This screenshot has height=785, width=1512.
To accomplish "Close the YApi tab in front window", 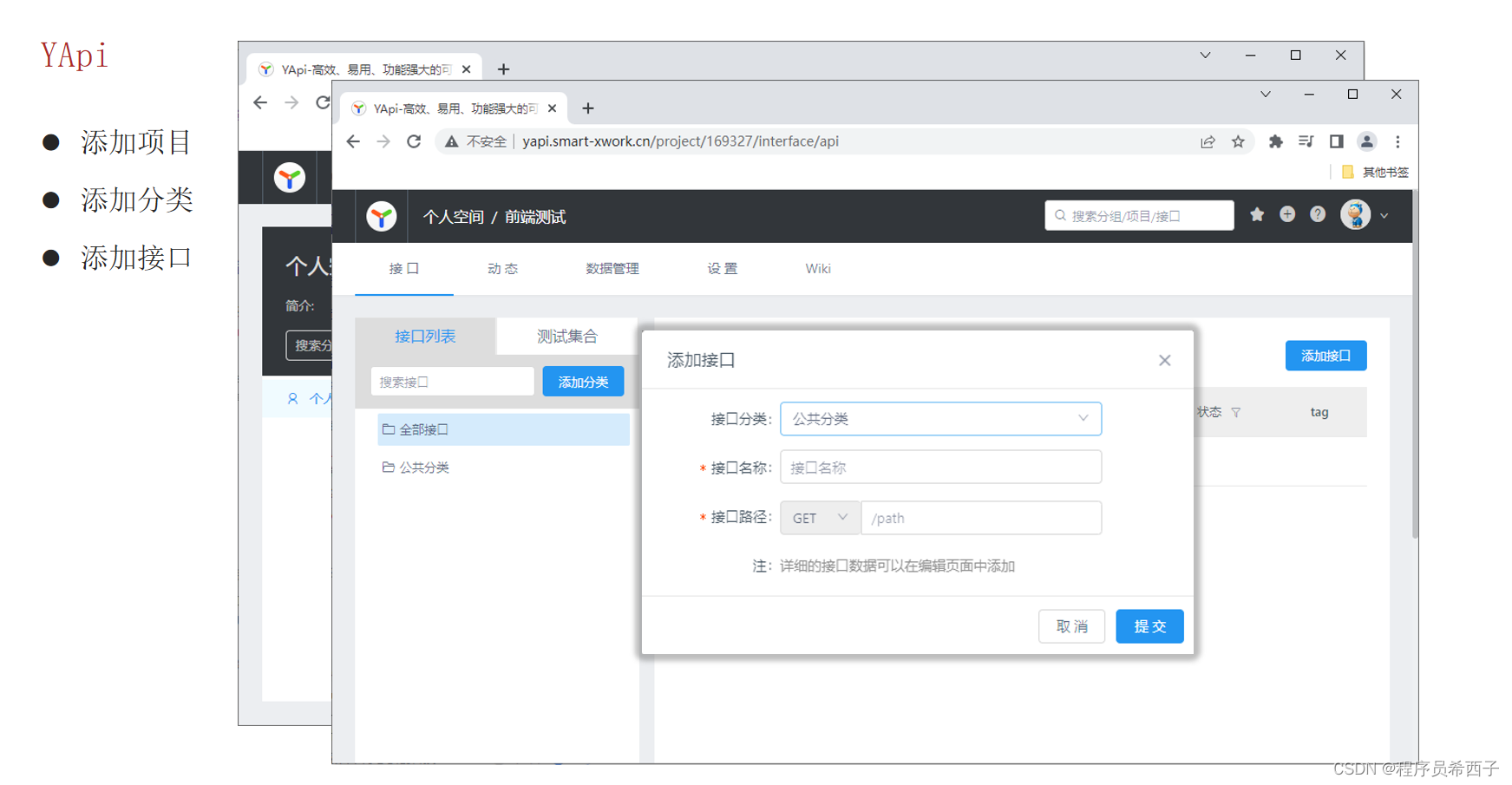I will 553,108.
